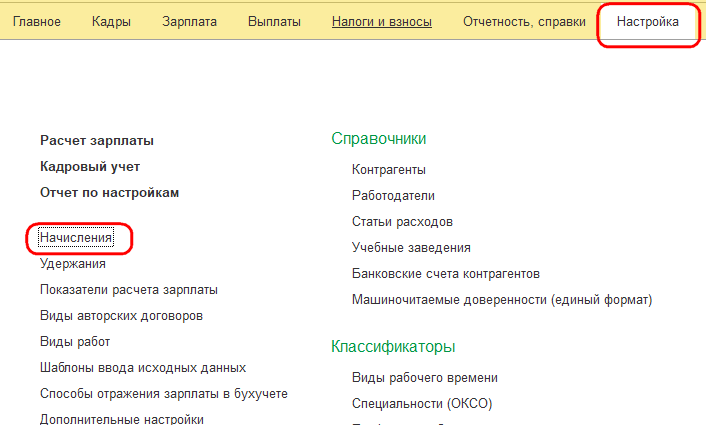Open Виды авторских договоров
The image size is (706, 425).
coord(122,316)
